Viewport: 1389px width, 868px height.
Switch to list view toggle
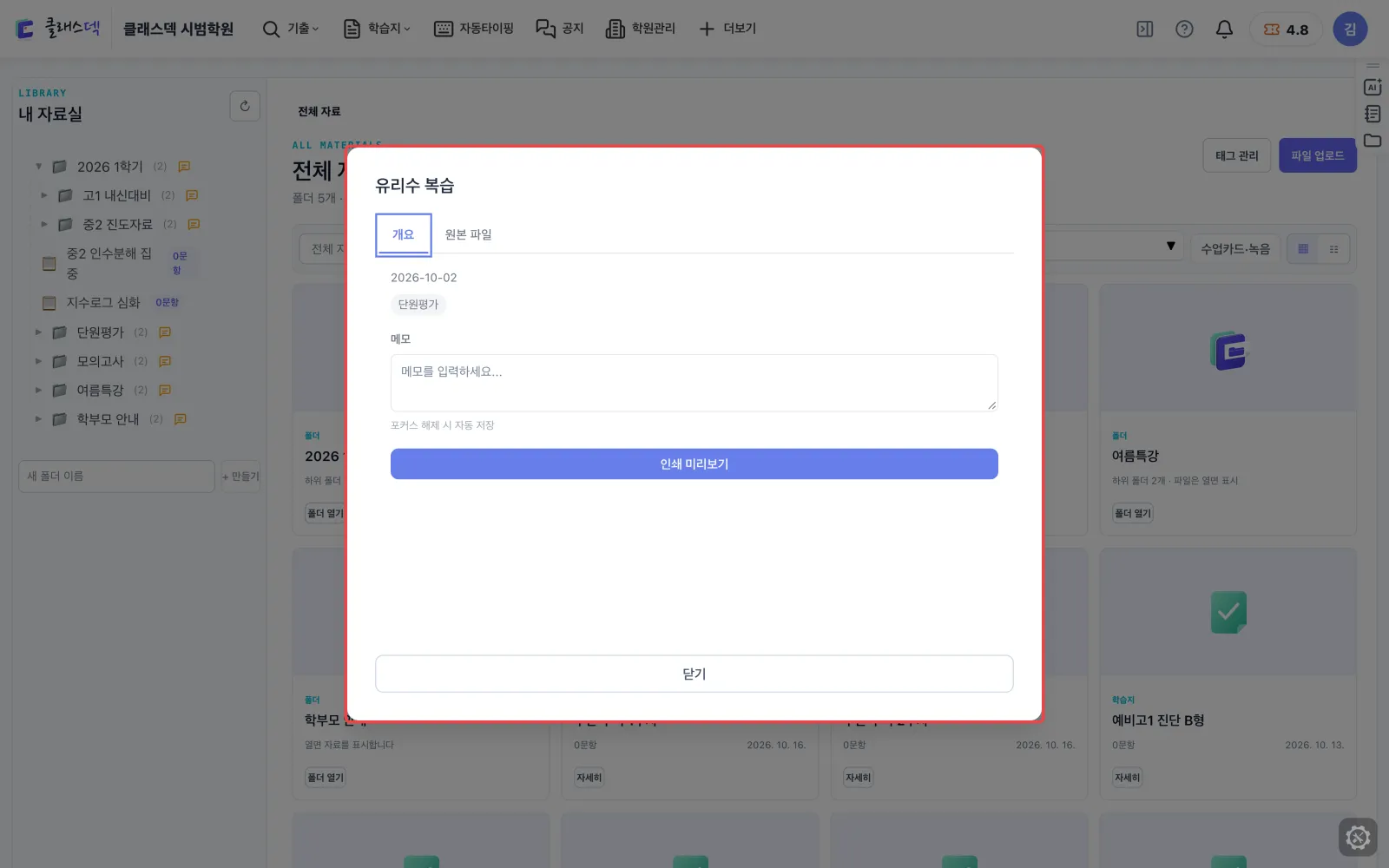click(1333, 249)
